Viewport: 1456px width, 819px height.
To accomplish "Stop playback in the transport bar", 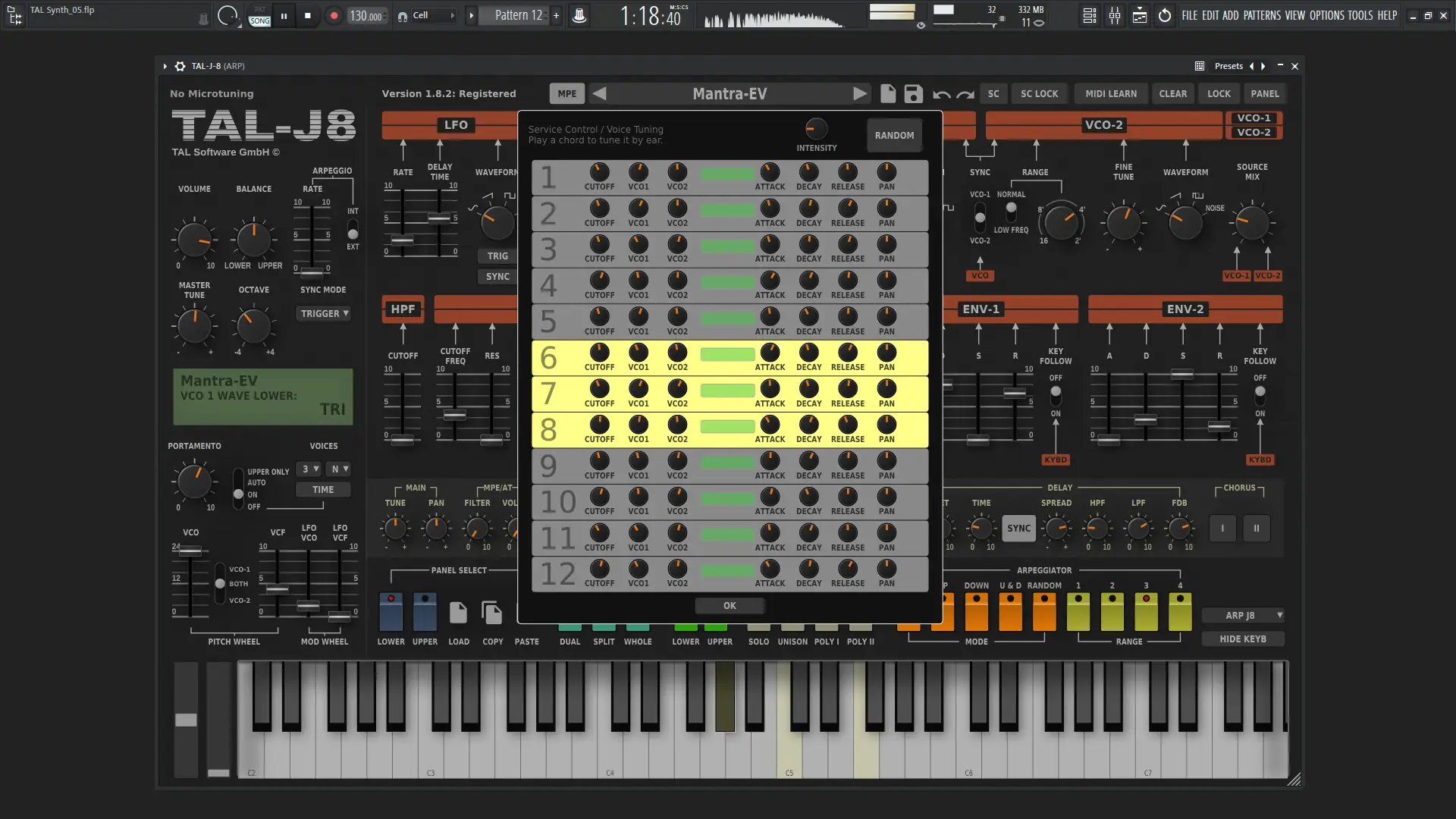I will pyautogui.click(x=307, y=16).
